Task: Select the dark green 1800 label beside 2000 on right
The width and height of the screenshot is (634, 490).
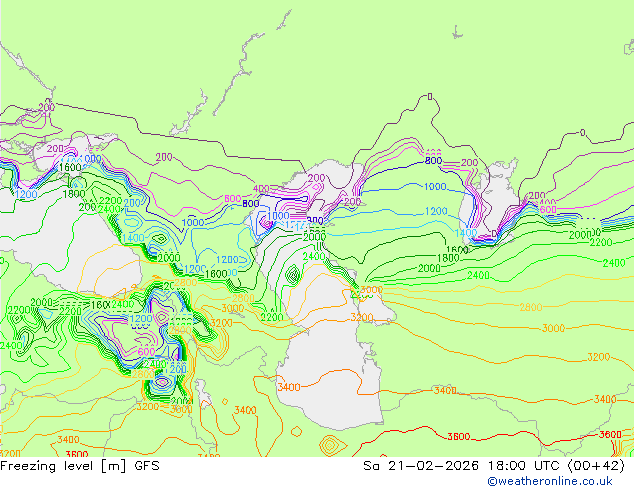Action: pos(448,258)
